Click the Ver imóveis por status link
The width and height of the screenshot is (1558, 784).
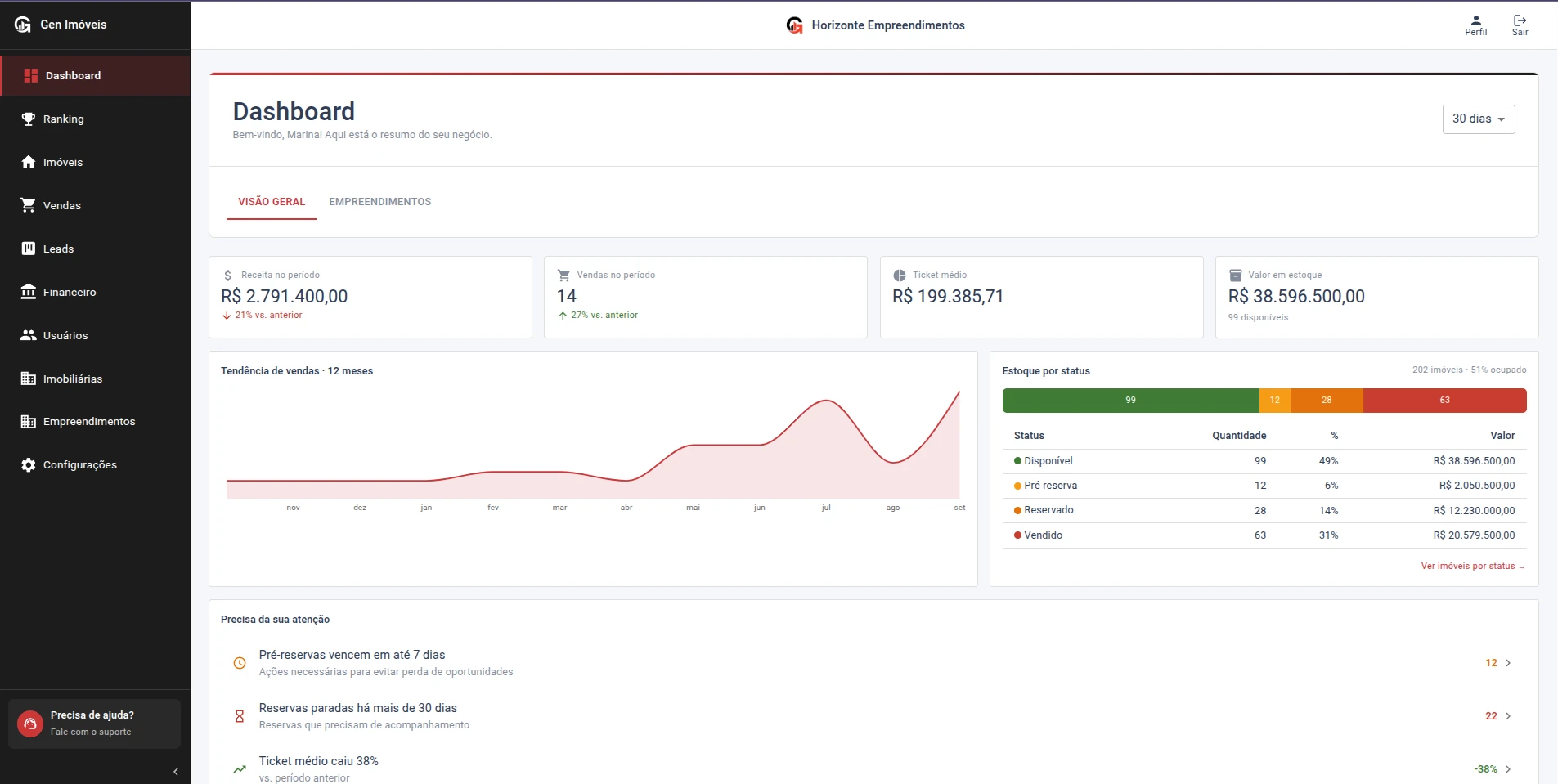tap(1473, 566)
